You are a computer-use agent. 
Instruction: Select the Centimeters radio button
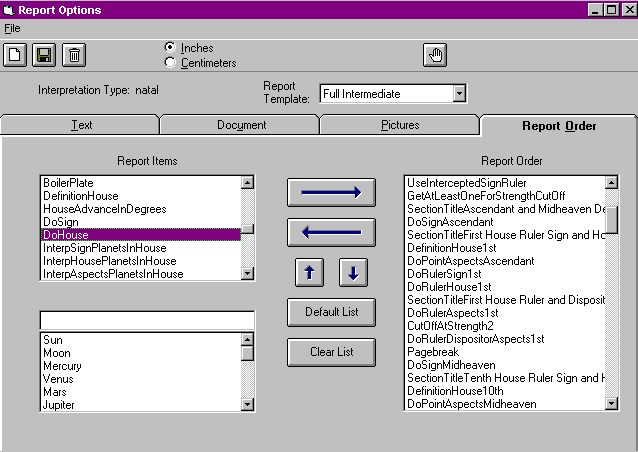click(170, 63)
